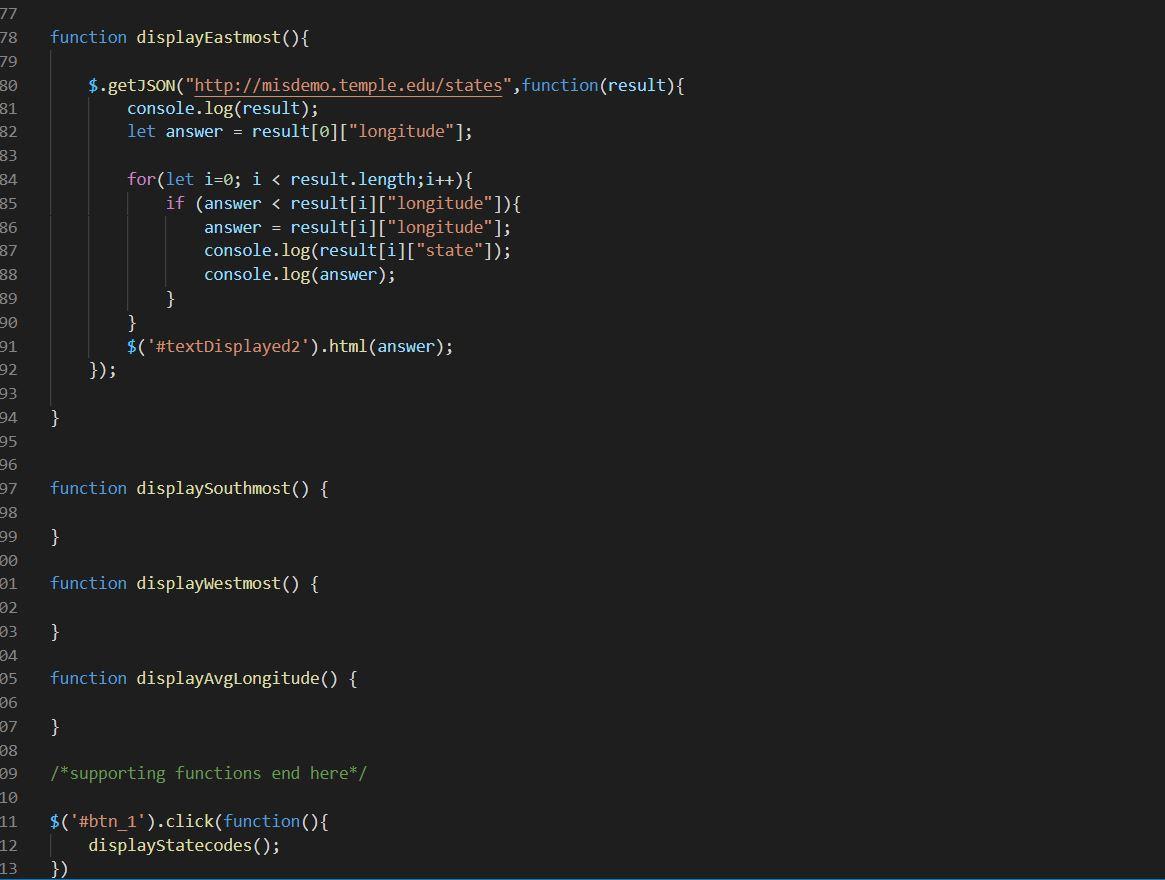Click the console.log(result) statement on line 81
The image size is (1165, 880).
coord(220,108)
